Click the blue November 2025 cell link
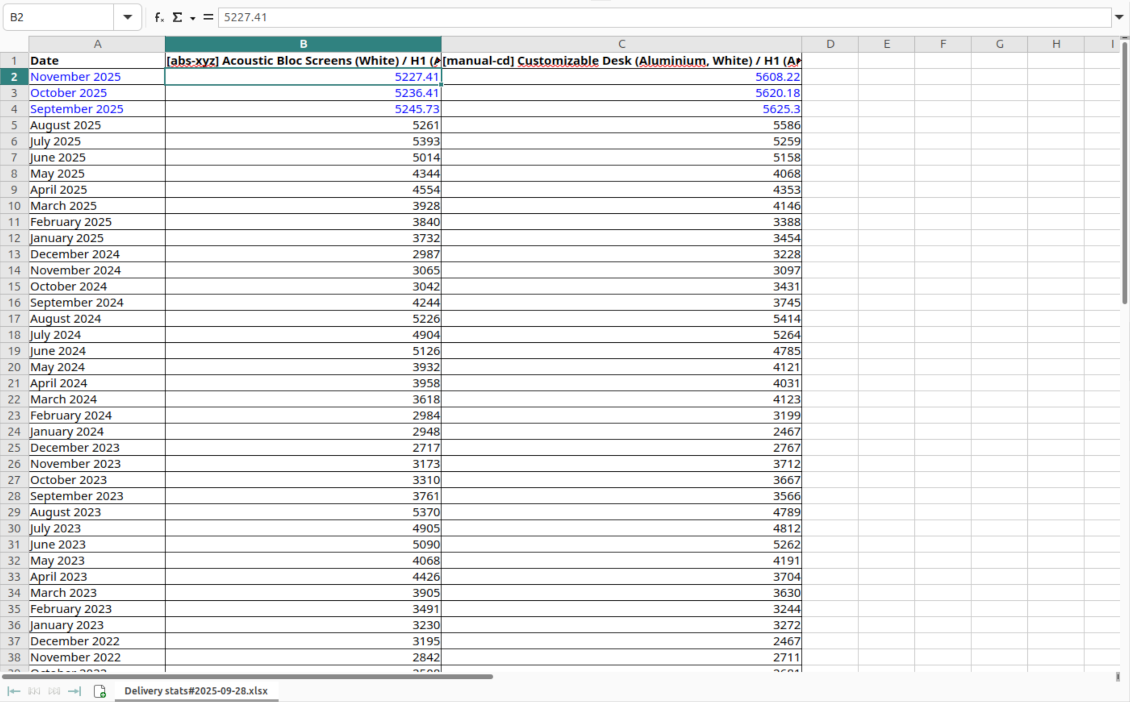Viewport: 1130px width, 702px height. click(75, 76)
